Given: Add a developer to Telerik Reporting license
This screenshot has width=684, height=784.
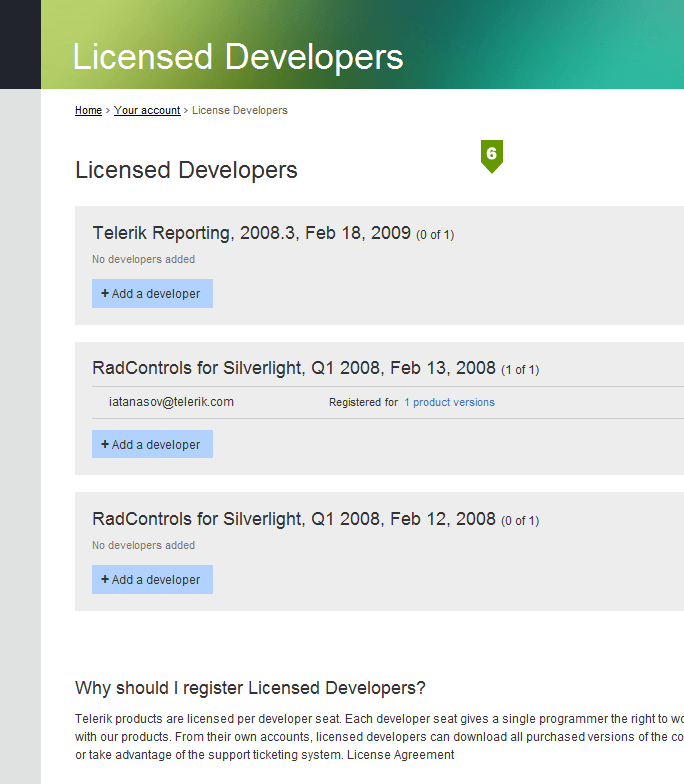Looking at the screenshot, I should [x=152, y=294].
